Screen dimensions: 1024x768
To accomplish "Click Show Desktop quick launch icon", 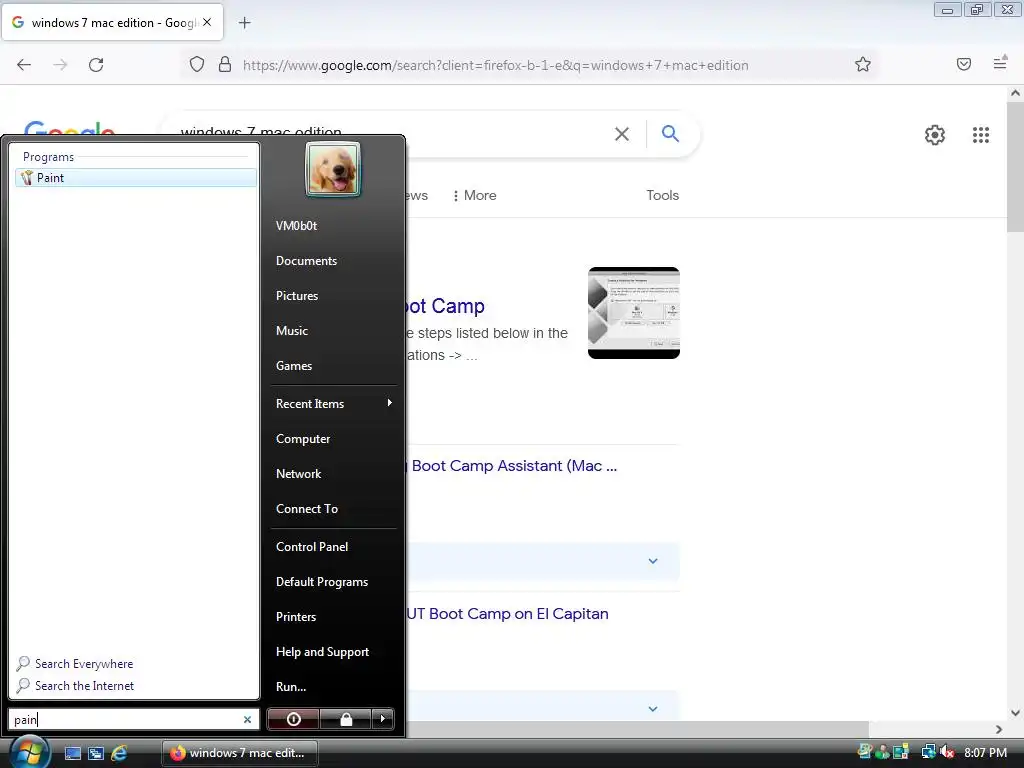I will [x=72, y=753].
